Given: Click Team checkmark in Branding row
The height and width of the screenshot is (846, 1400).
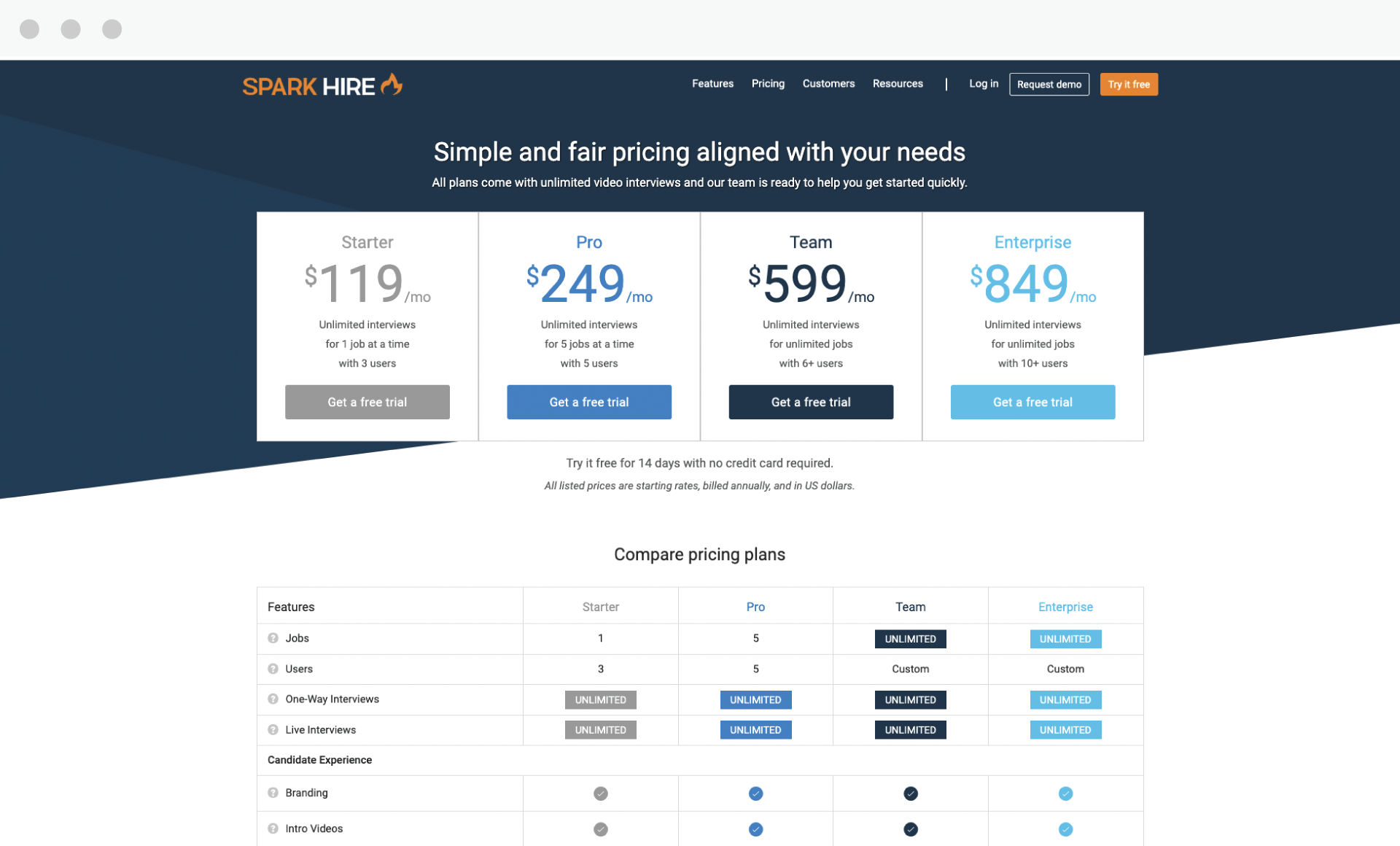Looking at the screenshot, I should pos(911,793).
